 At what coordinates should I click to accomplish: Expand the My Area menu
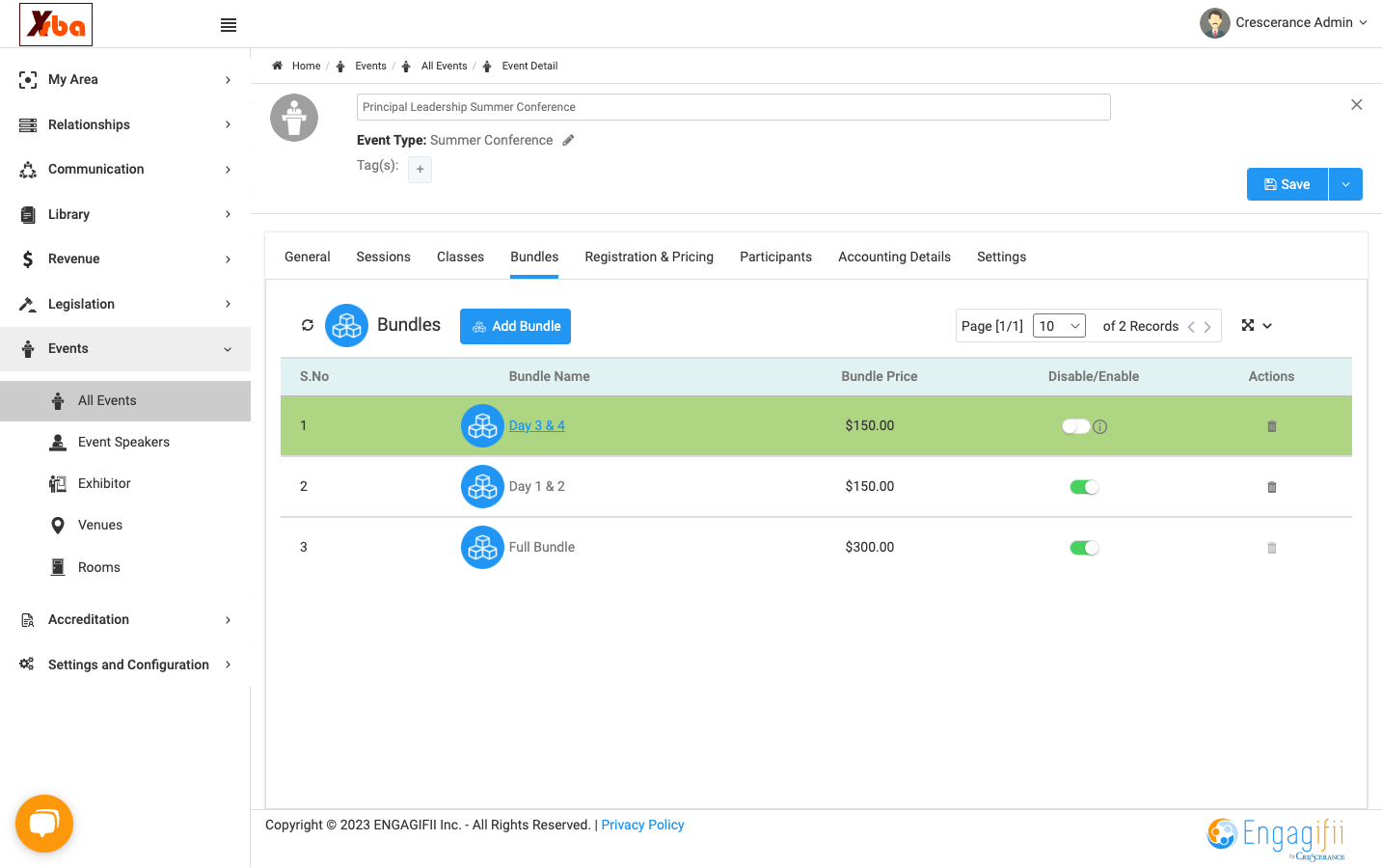click(125, 80)
